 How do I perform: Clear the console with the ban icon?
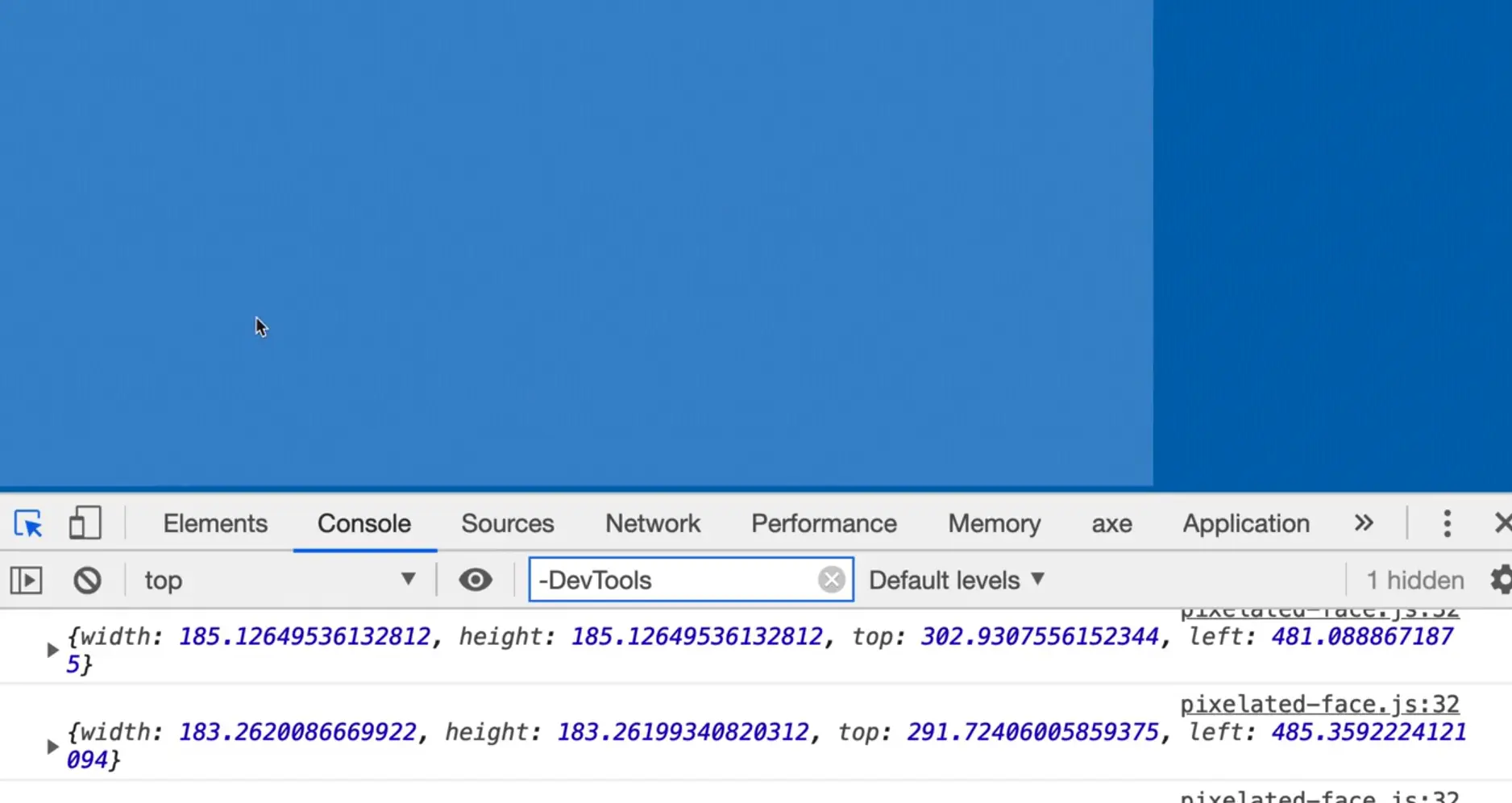tap(87, 580)
